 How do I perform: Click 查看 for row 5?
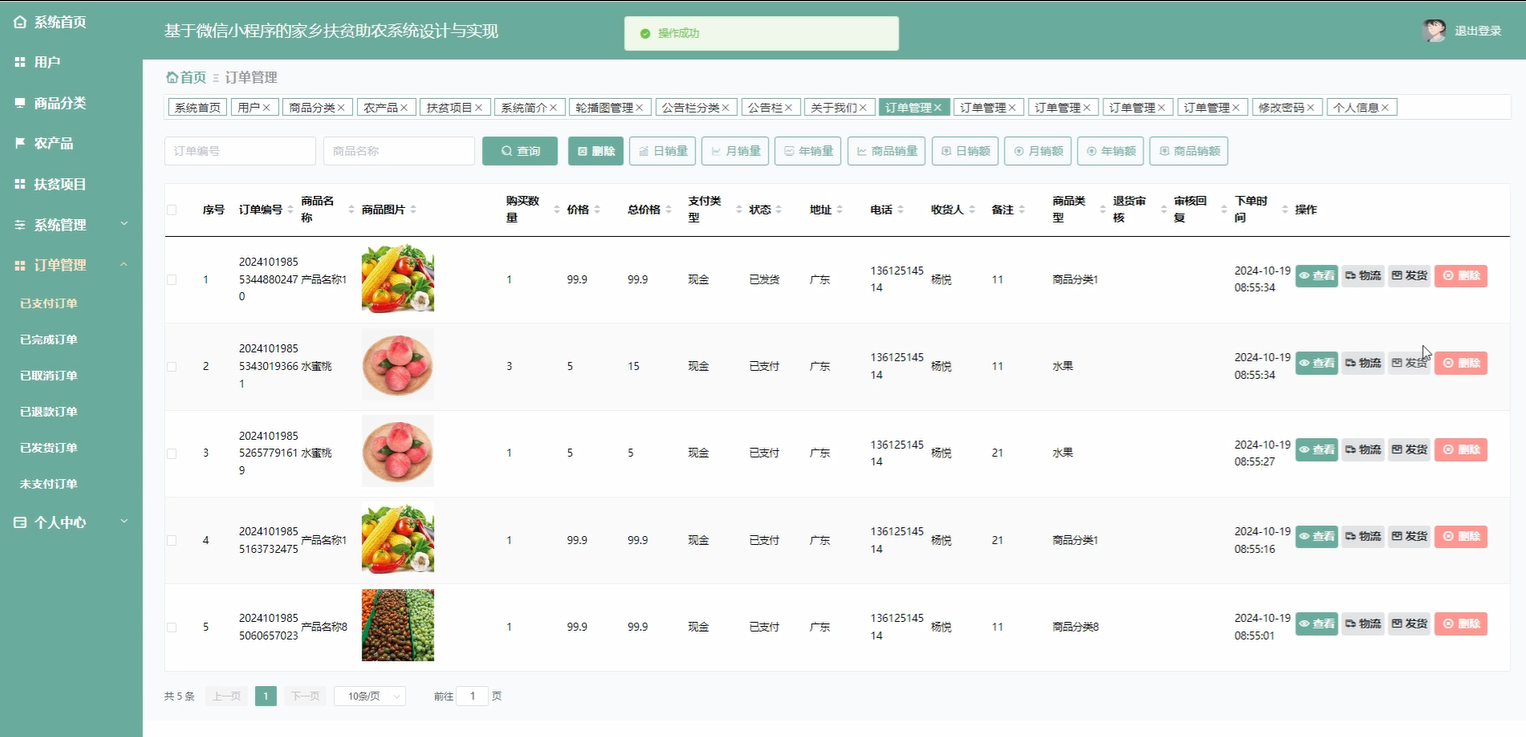[x=1316, y=624]
